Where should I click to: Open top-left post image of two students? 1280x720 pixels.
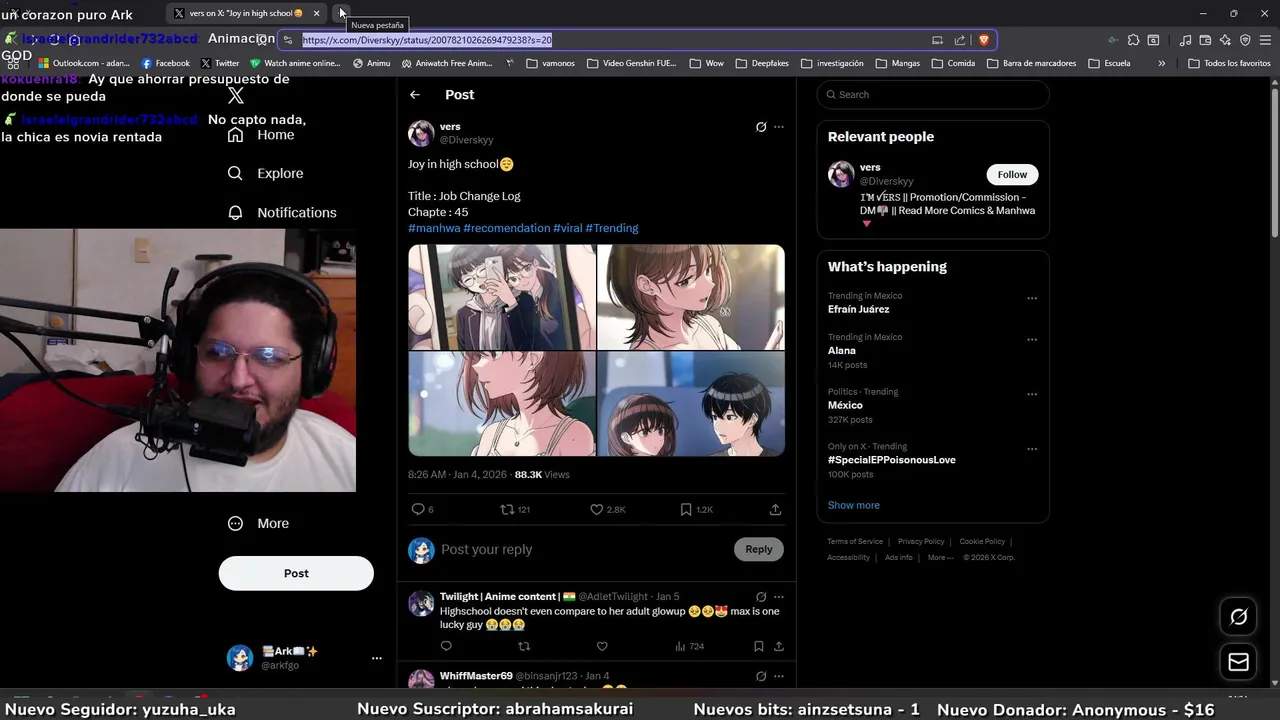(501, 297)
